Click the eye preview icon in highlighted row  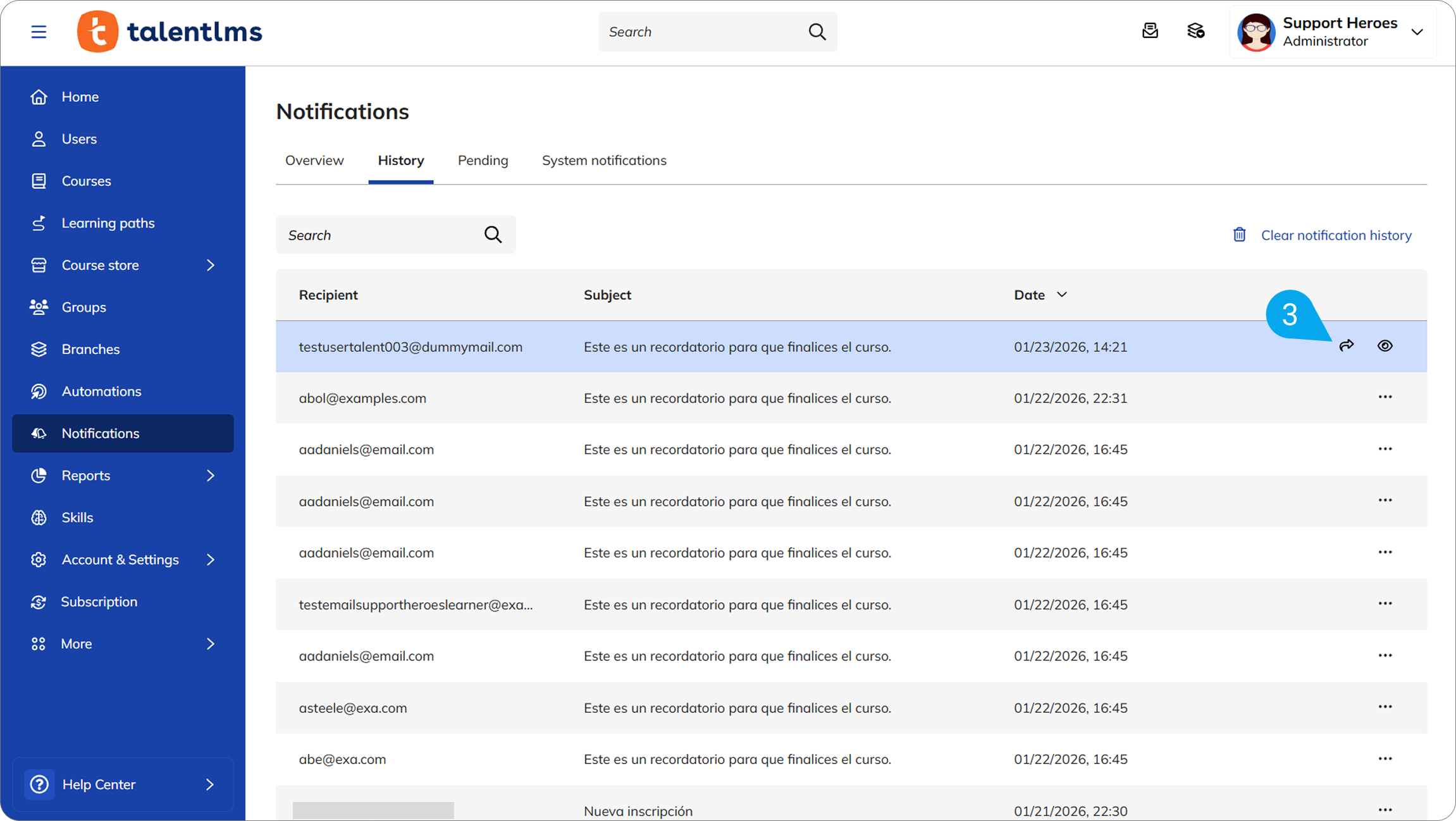coord(1385,345)
